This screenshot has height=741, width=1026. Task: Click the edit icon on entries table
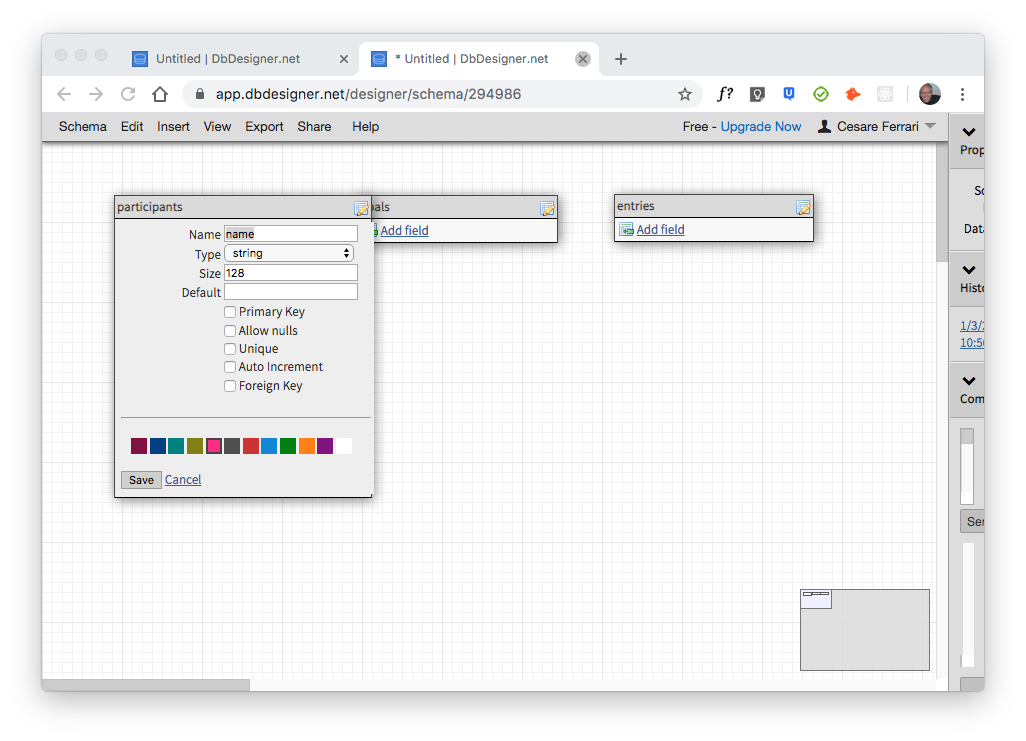tap(802, 207)
